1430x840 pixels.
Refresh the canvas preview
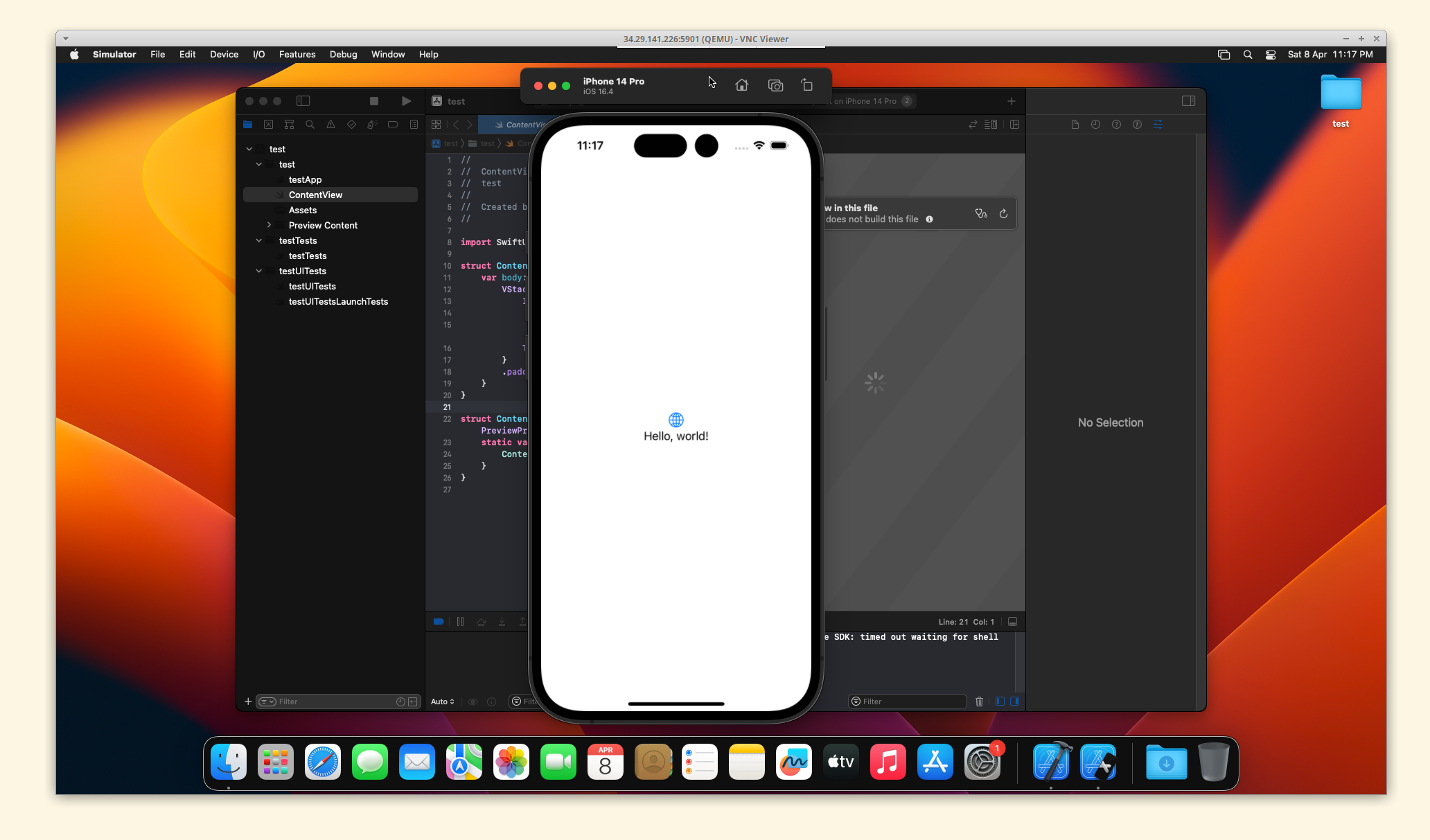[x=1003, y=214]
